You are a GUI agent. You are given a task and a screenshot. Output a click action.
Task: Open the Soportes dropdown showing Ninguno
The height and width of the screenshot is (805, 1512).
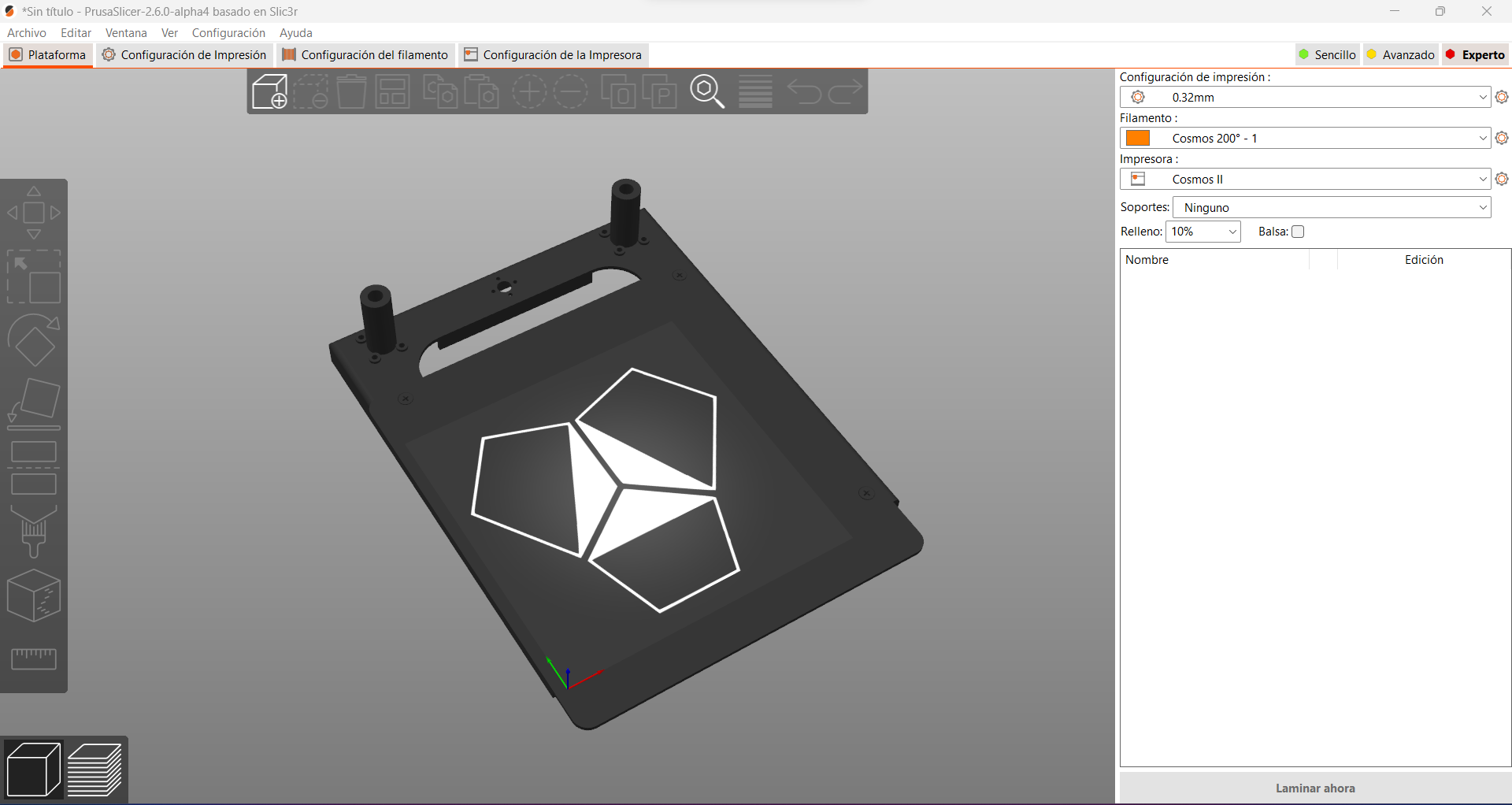1332,207
